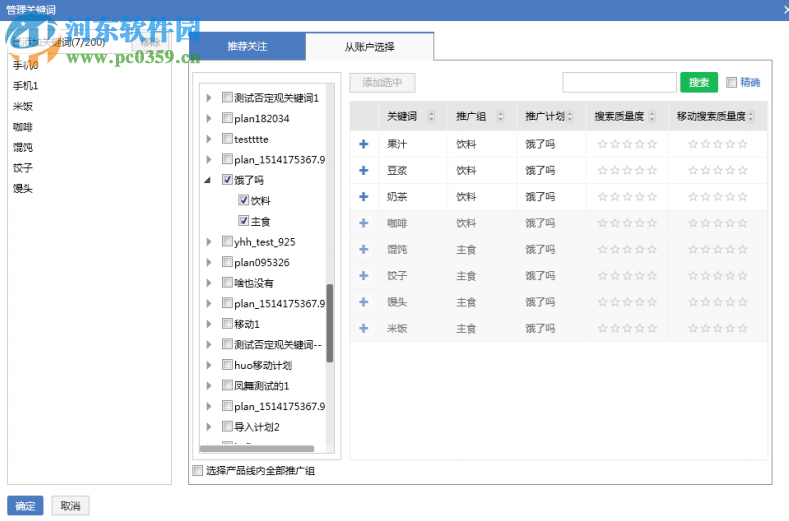Switch to the 推荐关注 tab
This screenshot has height=521, width=789.
click(247, 46)
